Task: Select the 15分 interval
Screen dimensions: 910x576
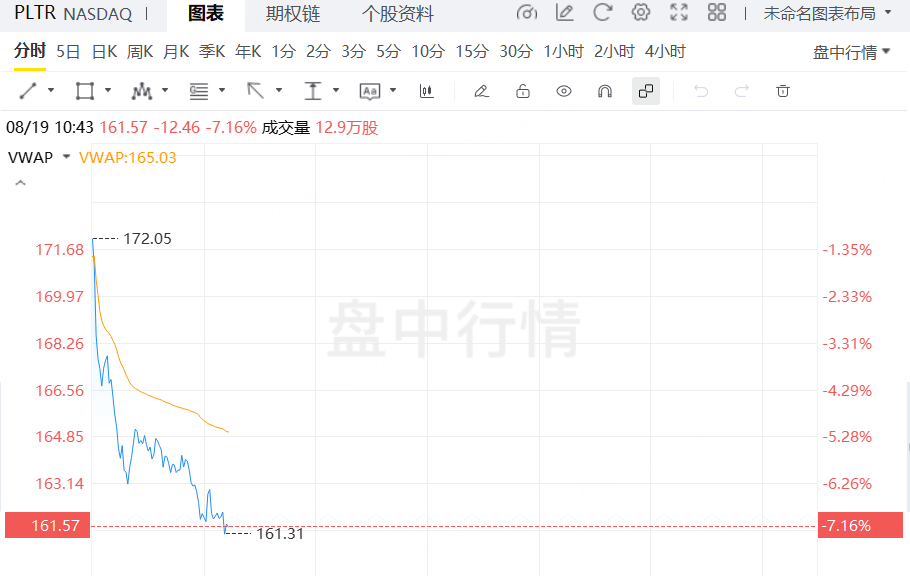Action: click(x=472, y=52)
